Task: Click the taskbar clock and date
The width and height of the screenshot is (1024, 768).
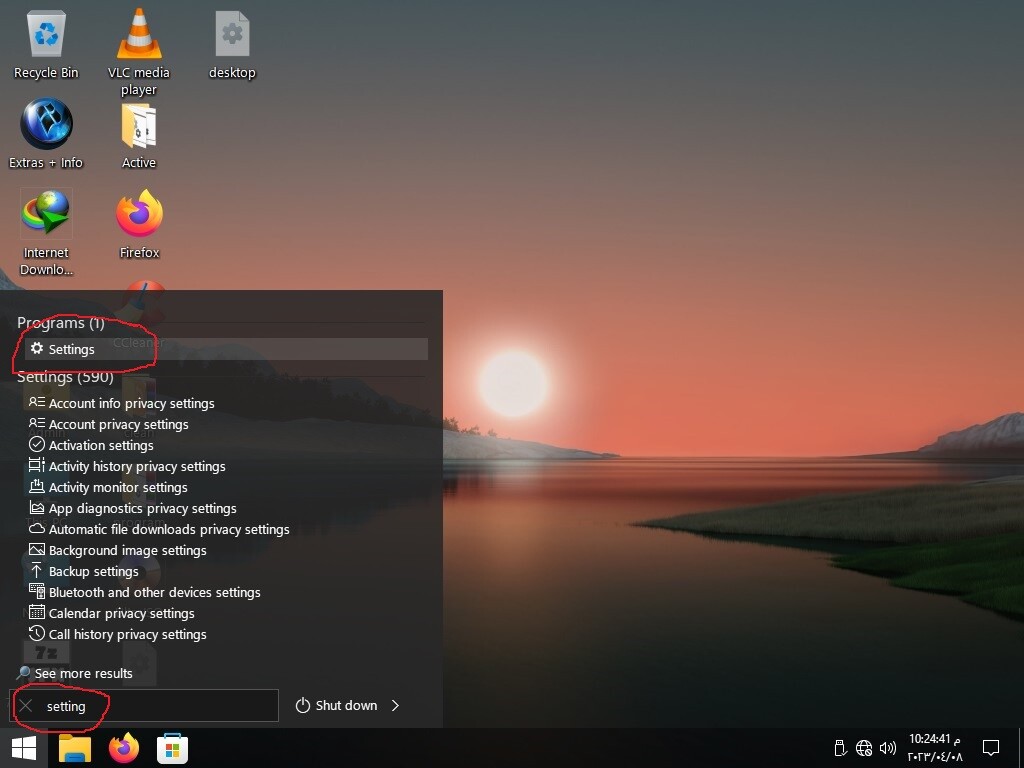Action: (935, 748)
